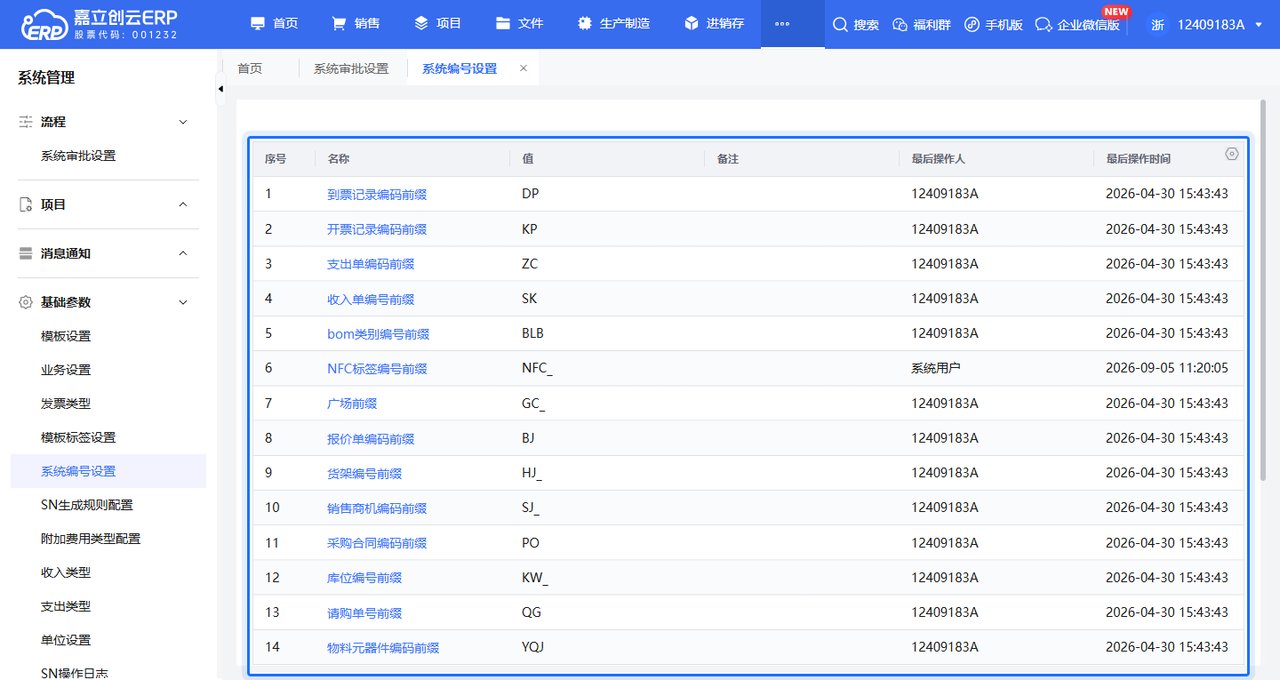Click the 生产制造 puzzle icon
The height and width of the screenshot is (680, 1280).
click(585, 23)
